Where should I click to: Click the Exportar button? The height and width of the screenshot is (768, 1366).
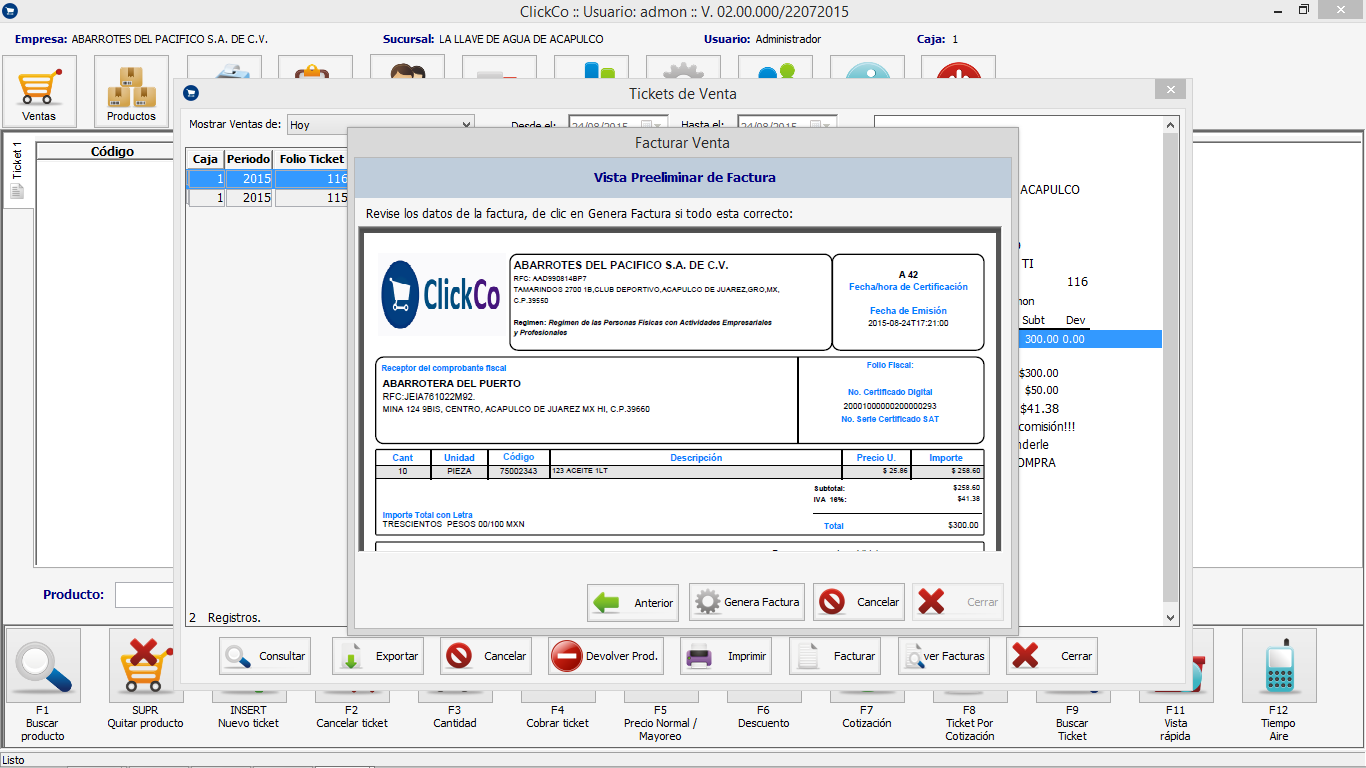(x=378, y=656)
